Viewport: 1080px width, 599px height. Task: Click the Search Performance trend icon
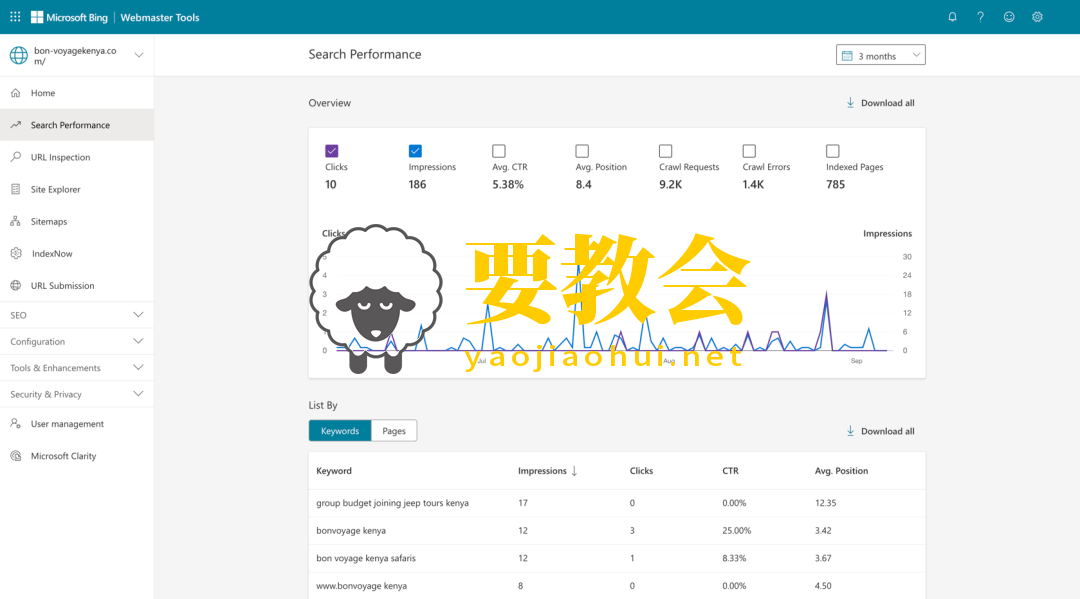(16, 125)
